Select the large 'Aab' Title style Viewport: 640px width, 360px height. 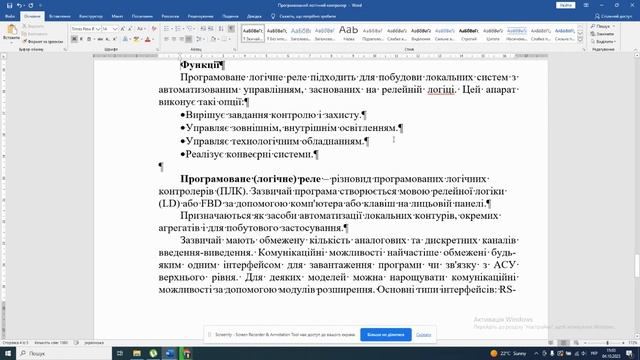point(349,33)
